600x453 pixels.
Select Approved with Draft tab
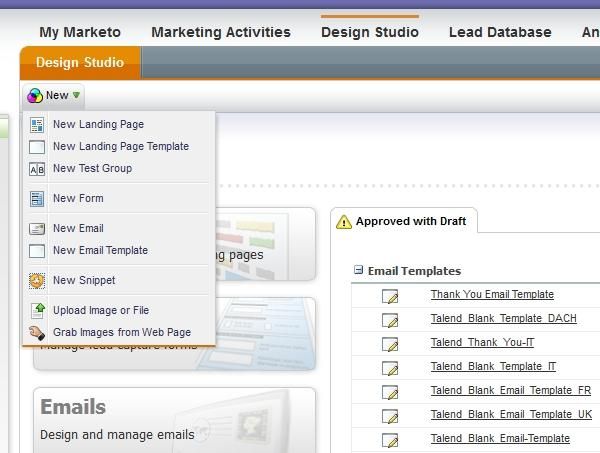(x=404, y=221)
